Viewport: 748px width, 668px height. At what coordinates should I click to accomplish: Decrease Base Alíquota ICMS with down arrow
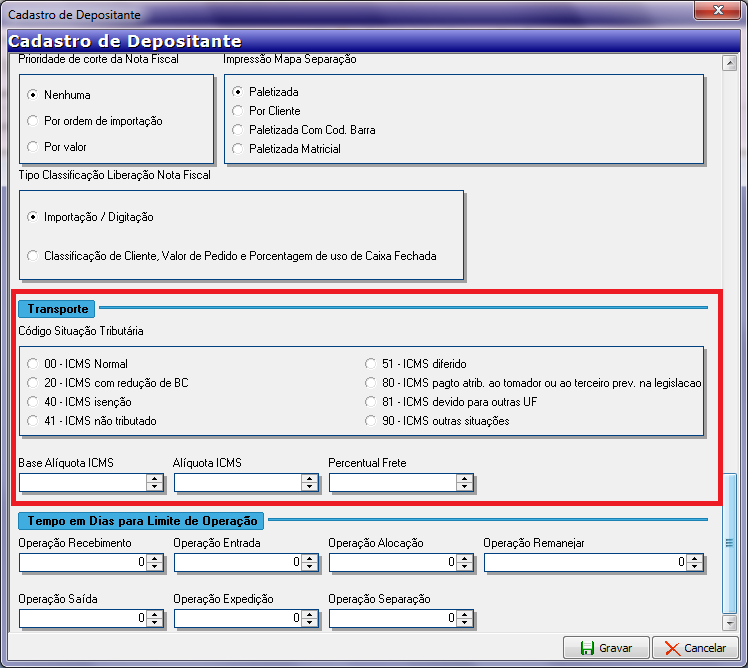click(x=155, y=487)
